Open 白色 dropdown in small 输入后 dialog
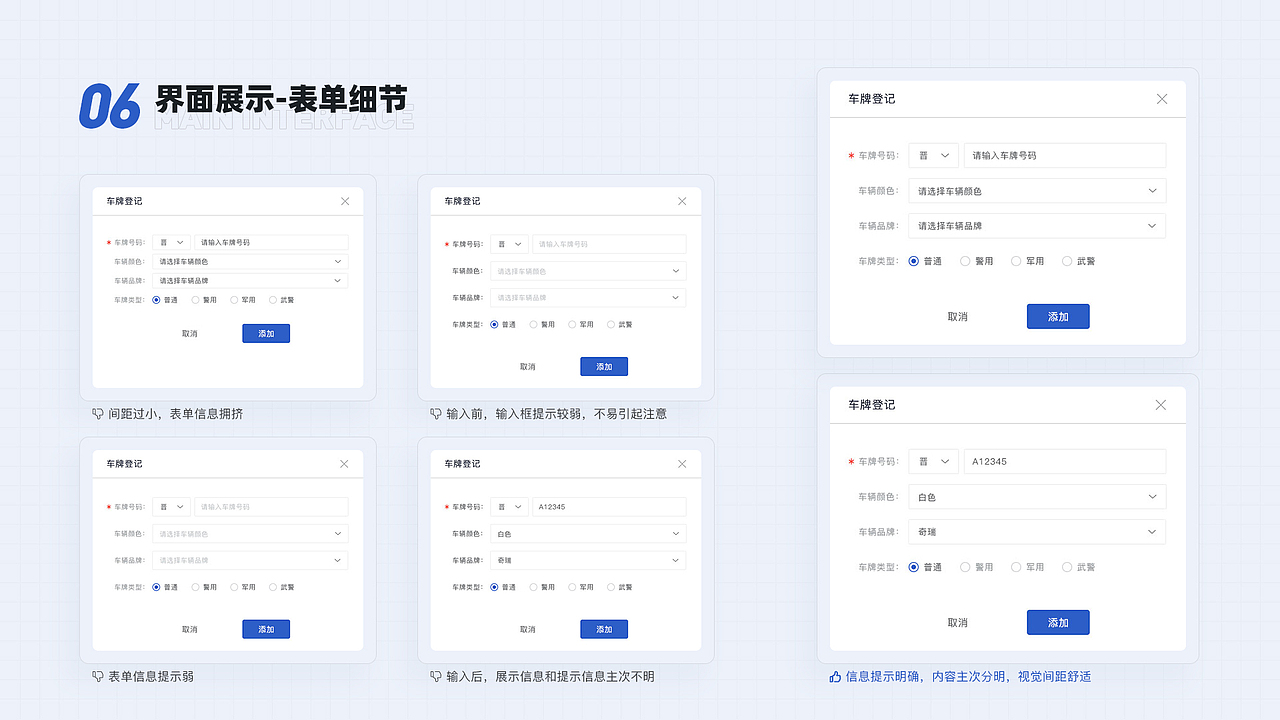This screenshot has height=720, width=1280. [588, 534]
